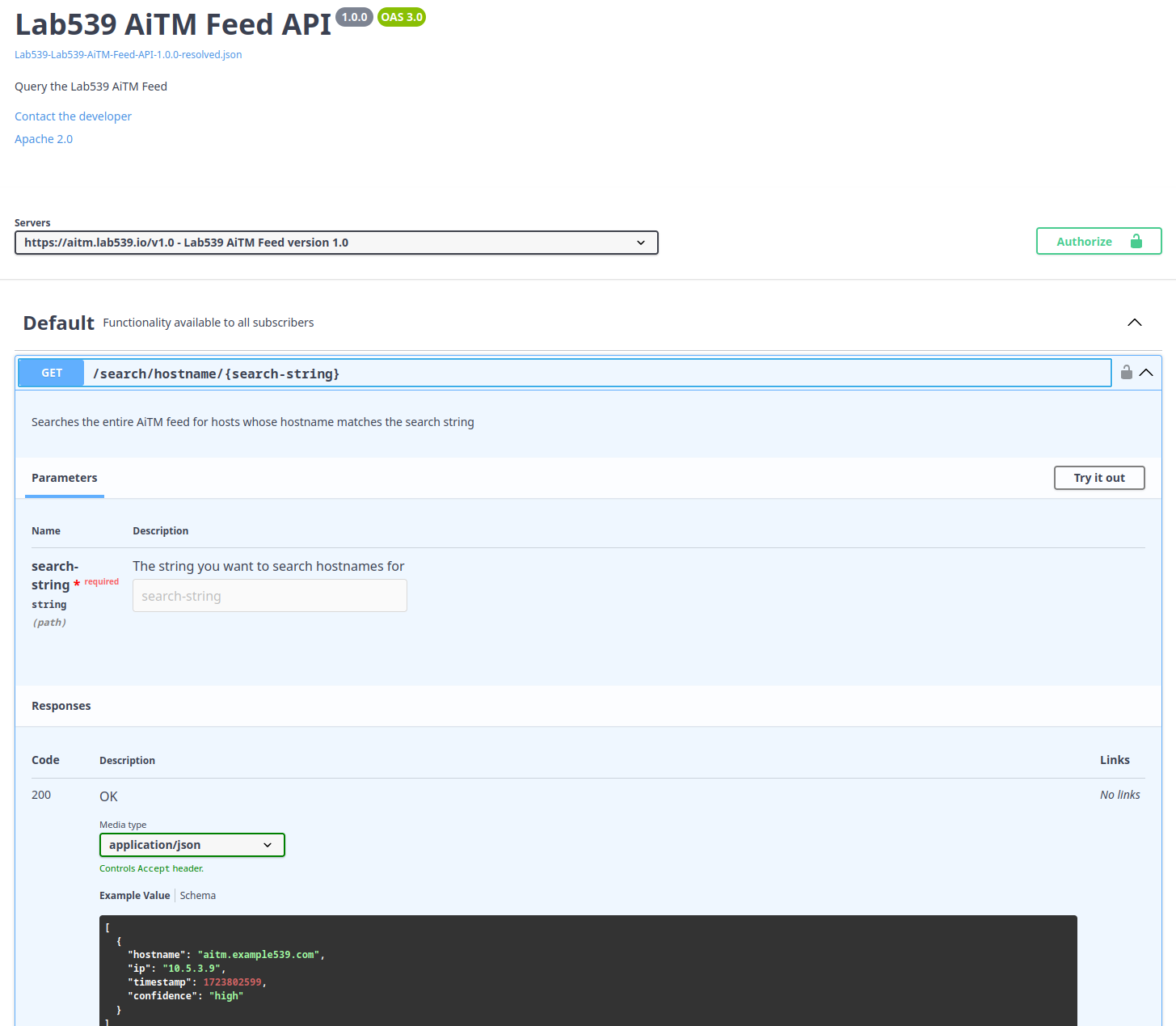Collapse the Default section with its chevron
Screen dimensions: 1176x1026
point(1135,323)
